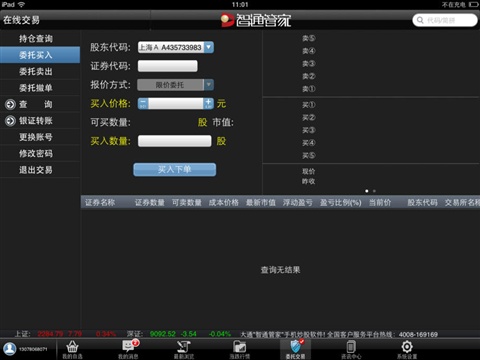The width and height of the screenshot is (480, 360).
Task: Click the search box for 代码/简拼
Action: [x=445, y=20]
